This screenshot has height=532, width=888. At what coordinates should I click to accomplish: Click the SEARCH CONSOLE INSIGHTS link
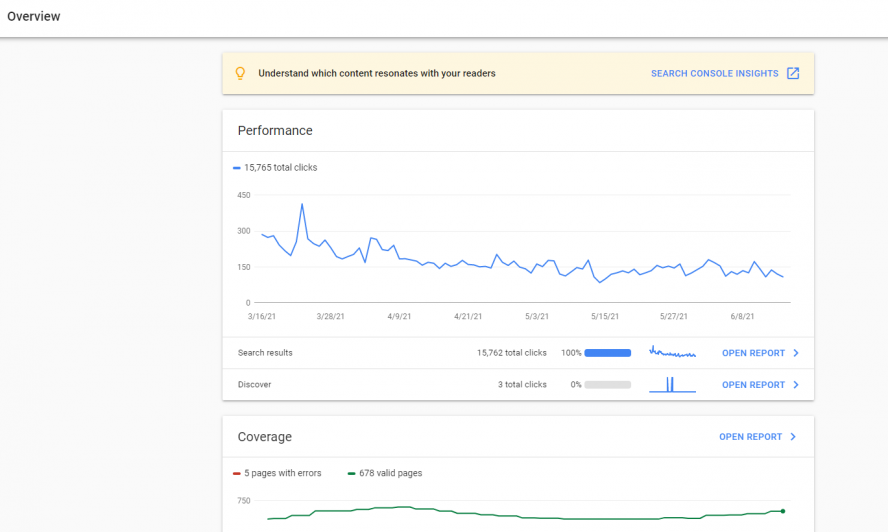coord(715,73)
